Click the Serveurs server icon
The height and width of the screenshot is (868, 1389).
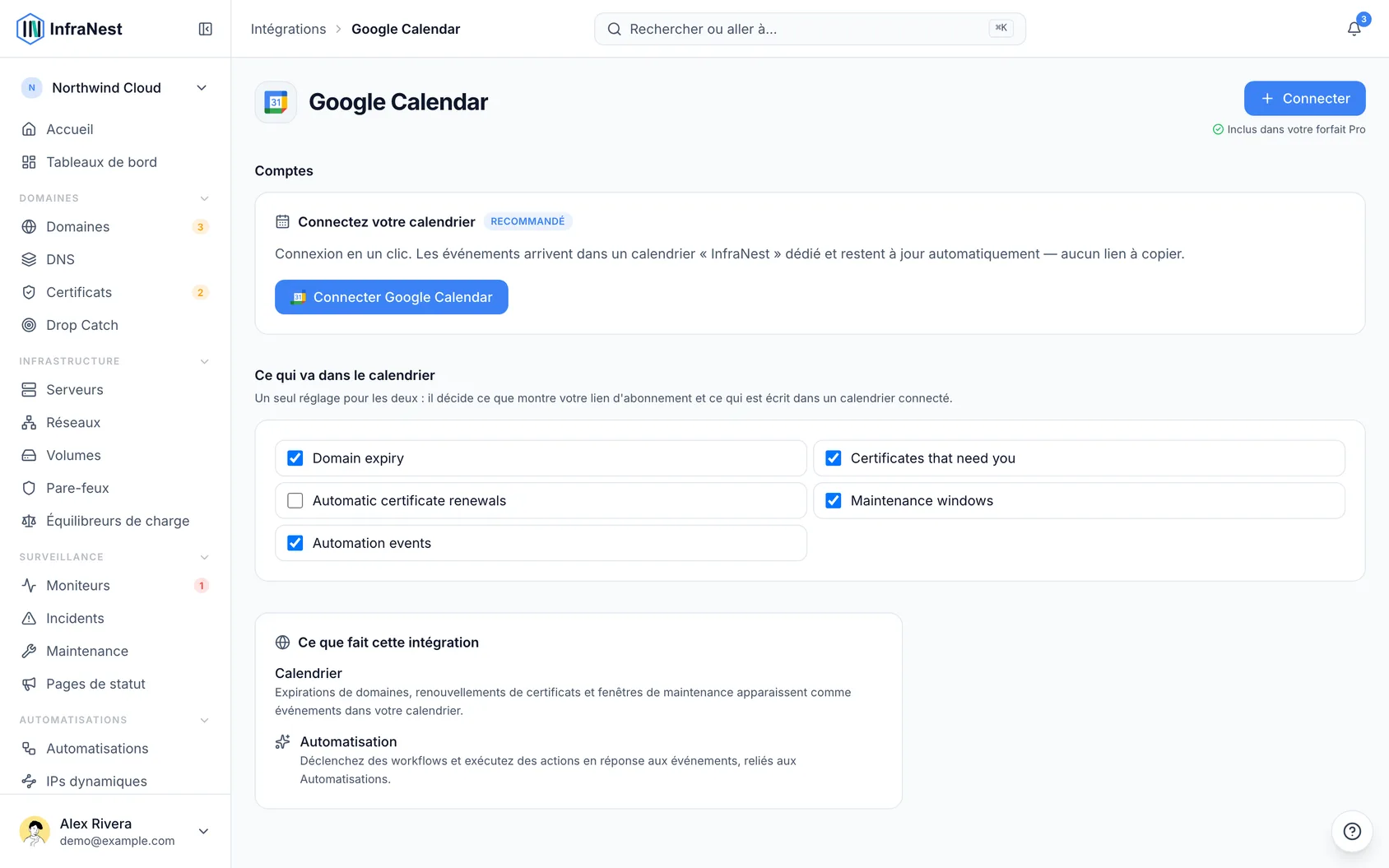pyautogui.click(x=29, y=389)
